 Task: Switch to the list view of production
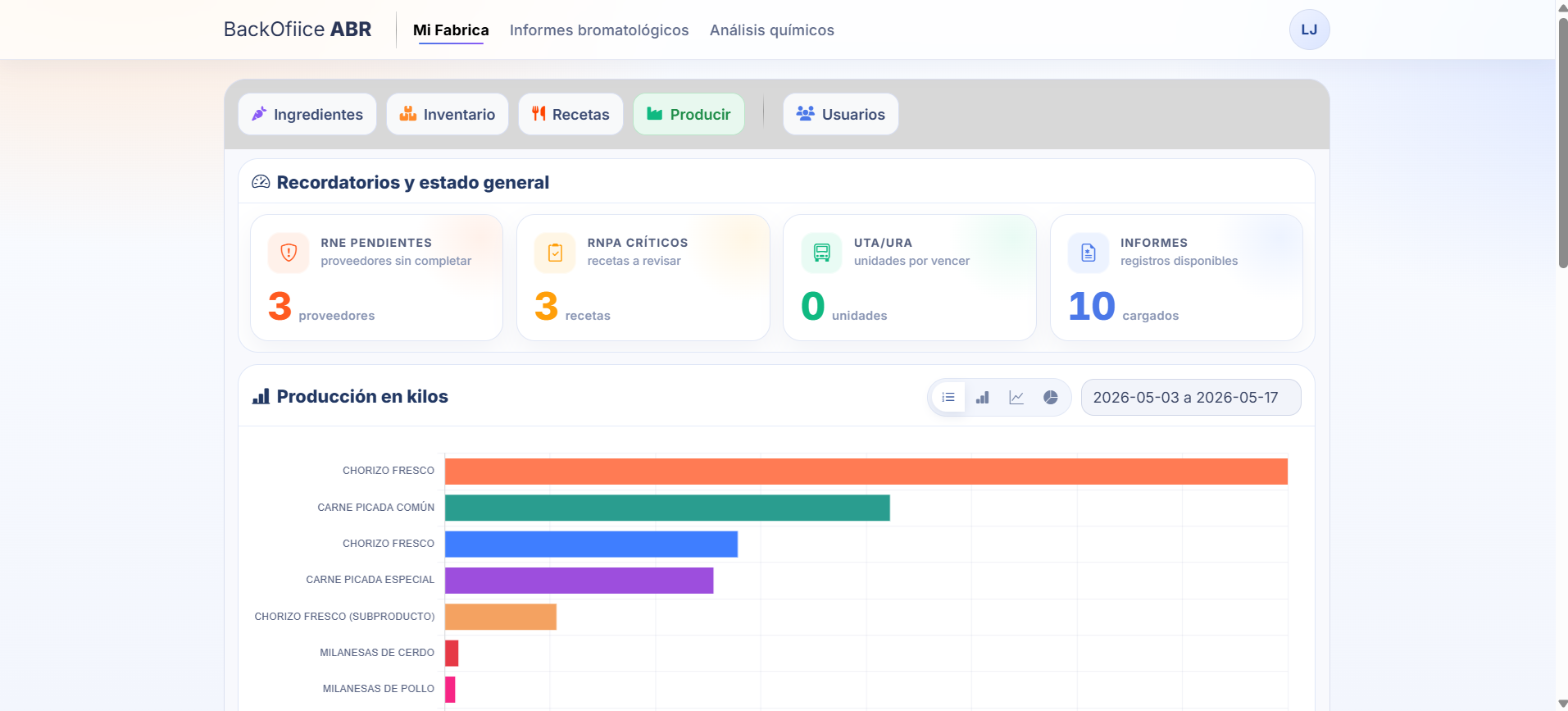pos(948,398)
